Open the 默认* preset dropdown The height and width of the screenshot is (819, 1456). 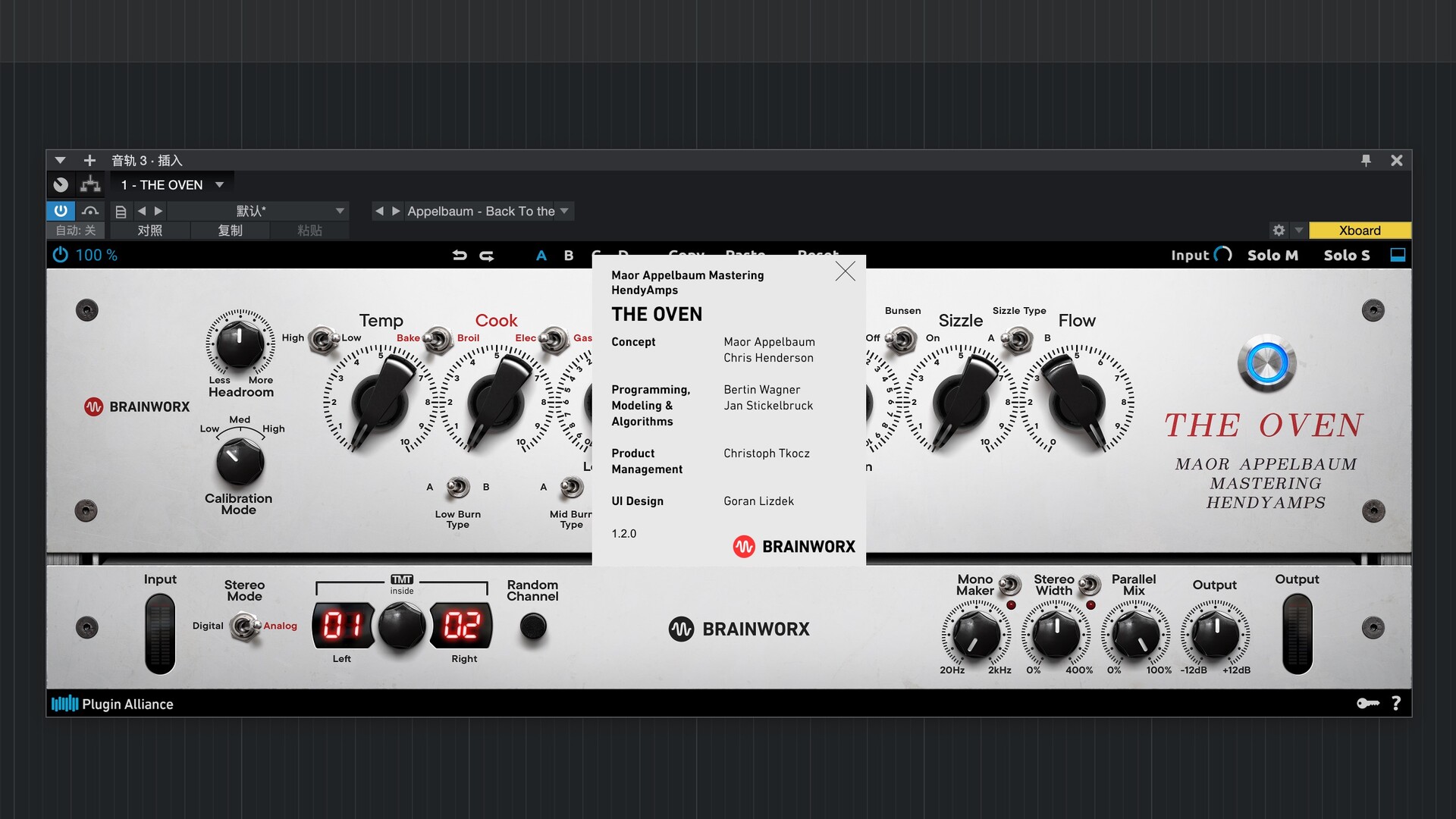258,211
